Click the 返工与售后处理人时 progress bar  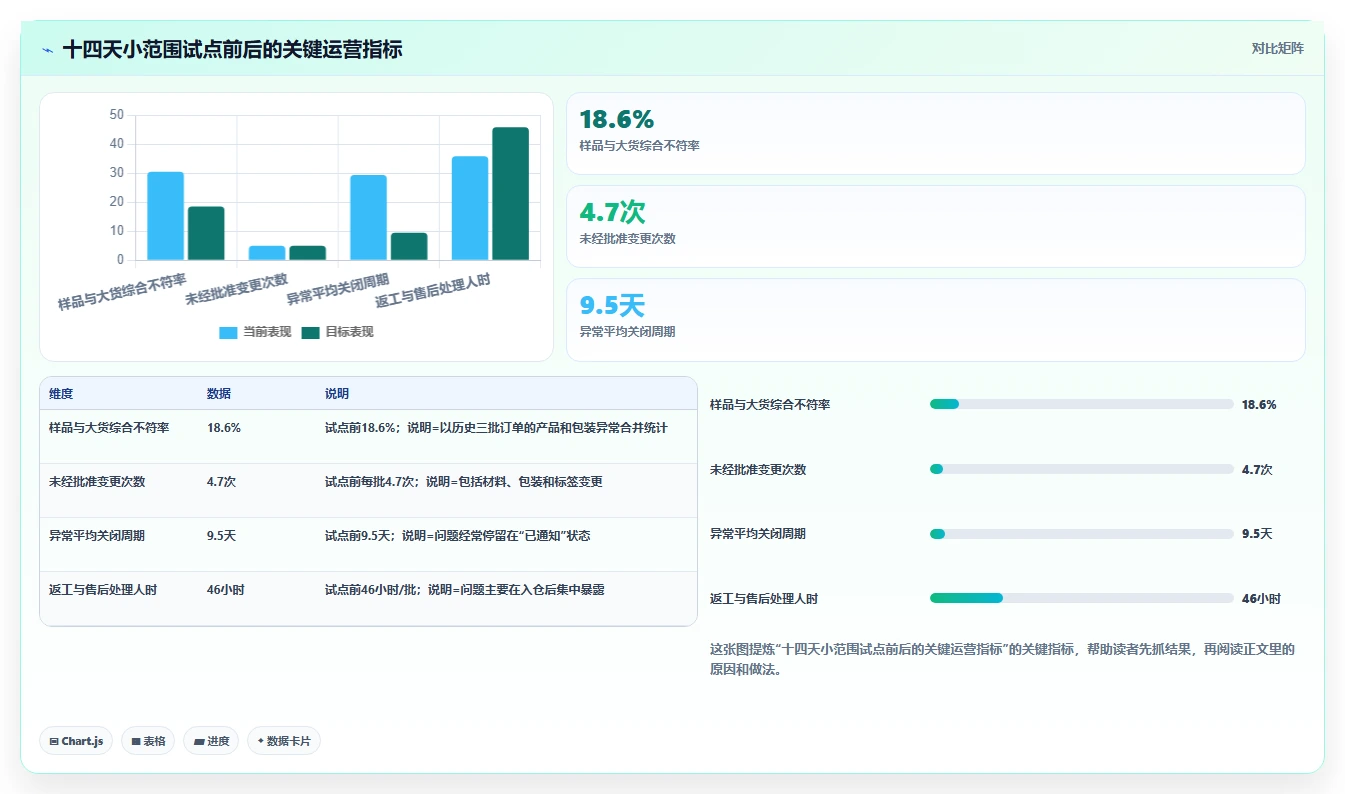pyautogui.click(x=1081, y=598)
